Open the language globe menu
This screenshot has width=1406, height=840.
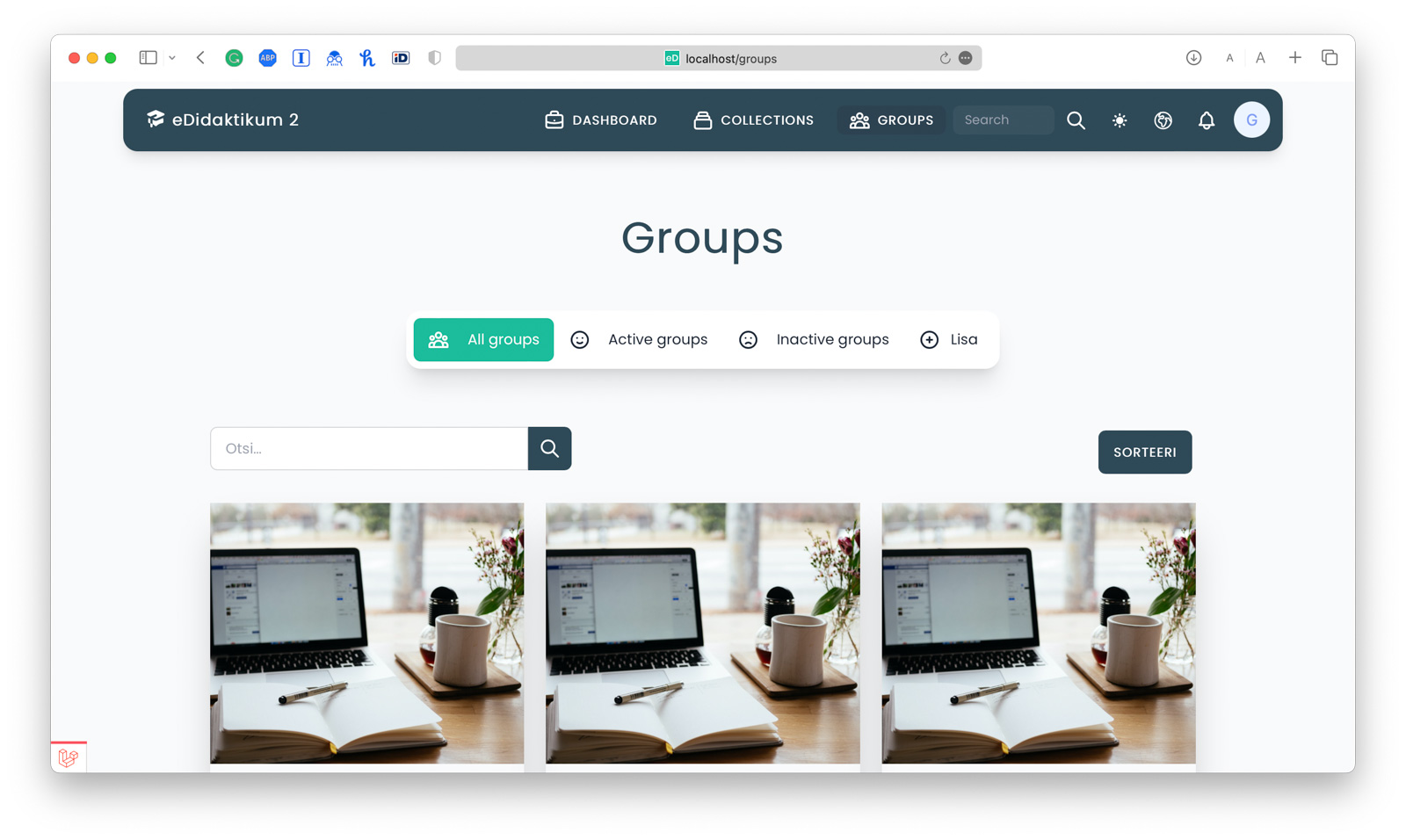click(x=1163, y=120)
